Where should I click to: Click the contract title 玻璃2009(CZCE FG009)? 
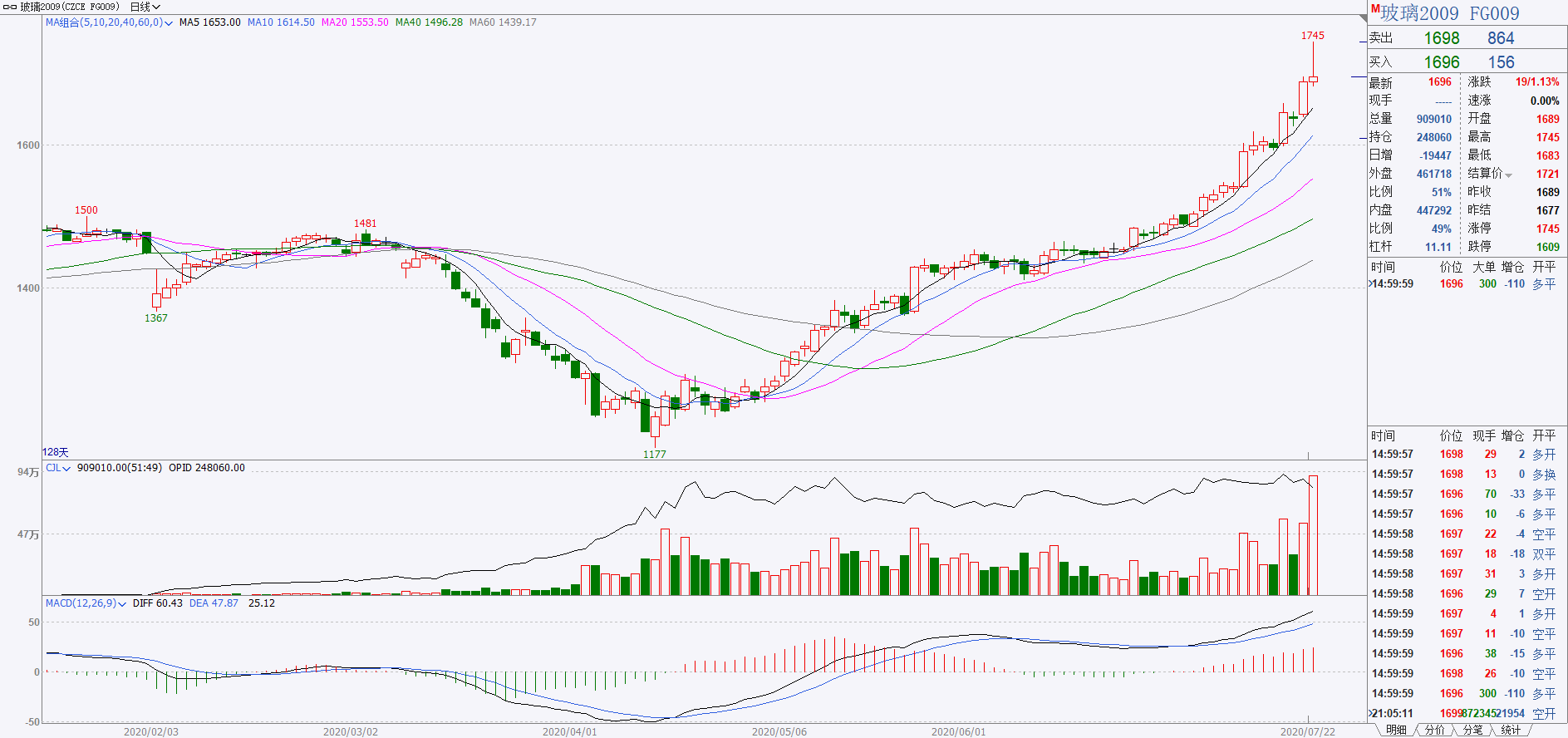coord(70,7)
